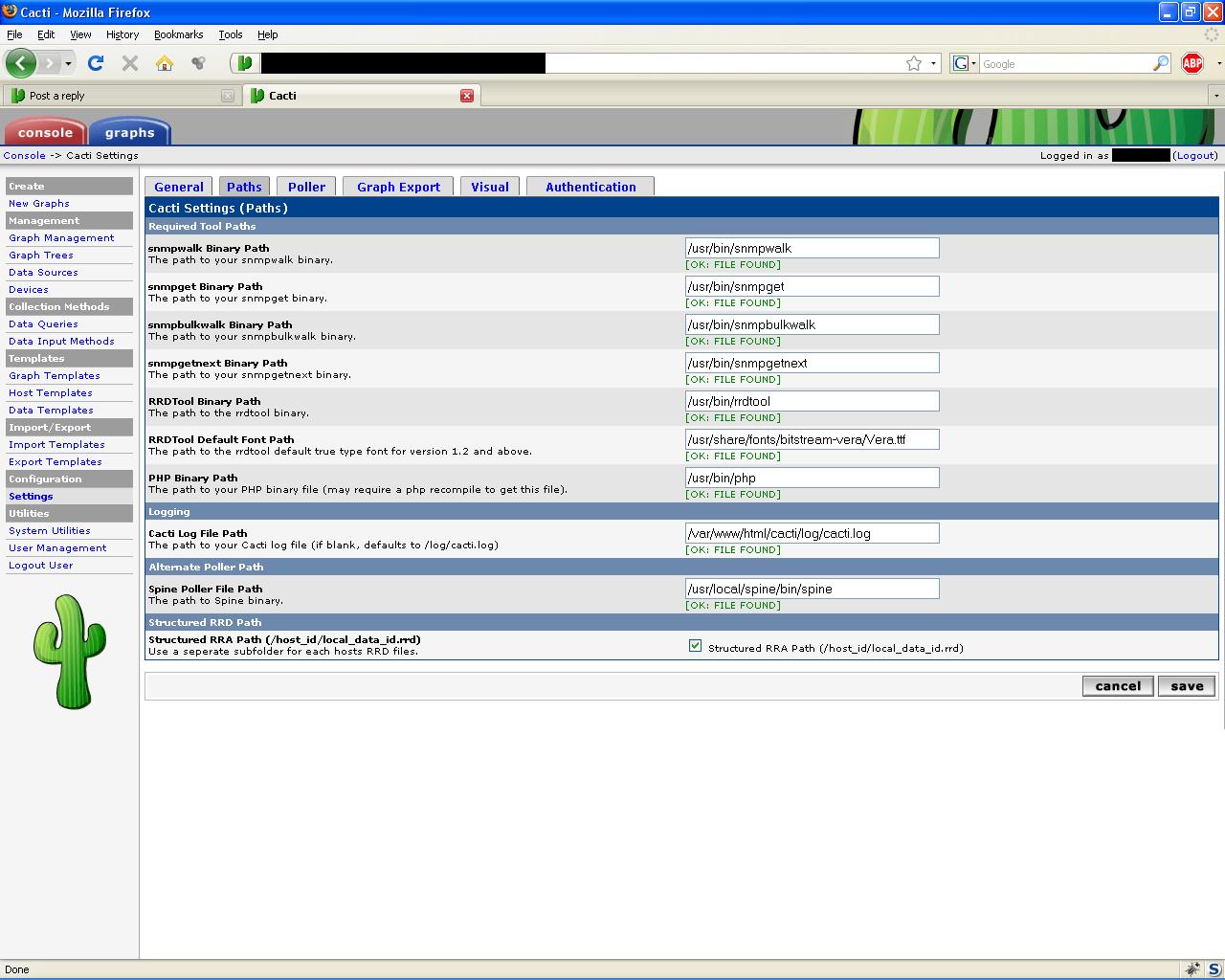This screenshot has width=1225, height=980.
Task: Click the Console breadcrumb link
Action: (25, 155)
